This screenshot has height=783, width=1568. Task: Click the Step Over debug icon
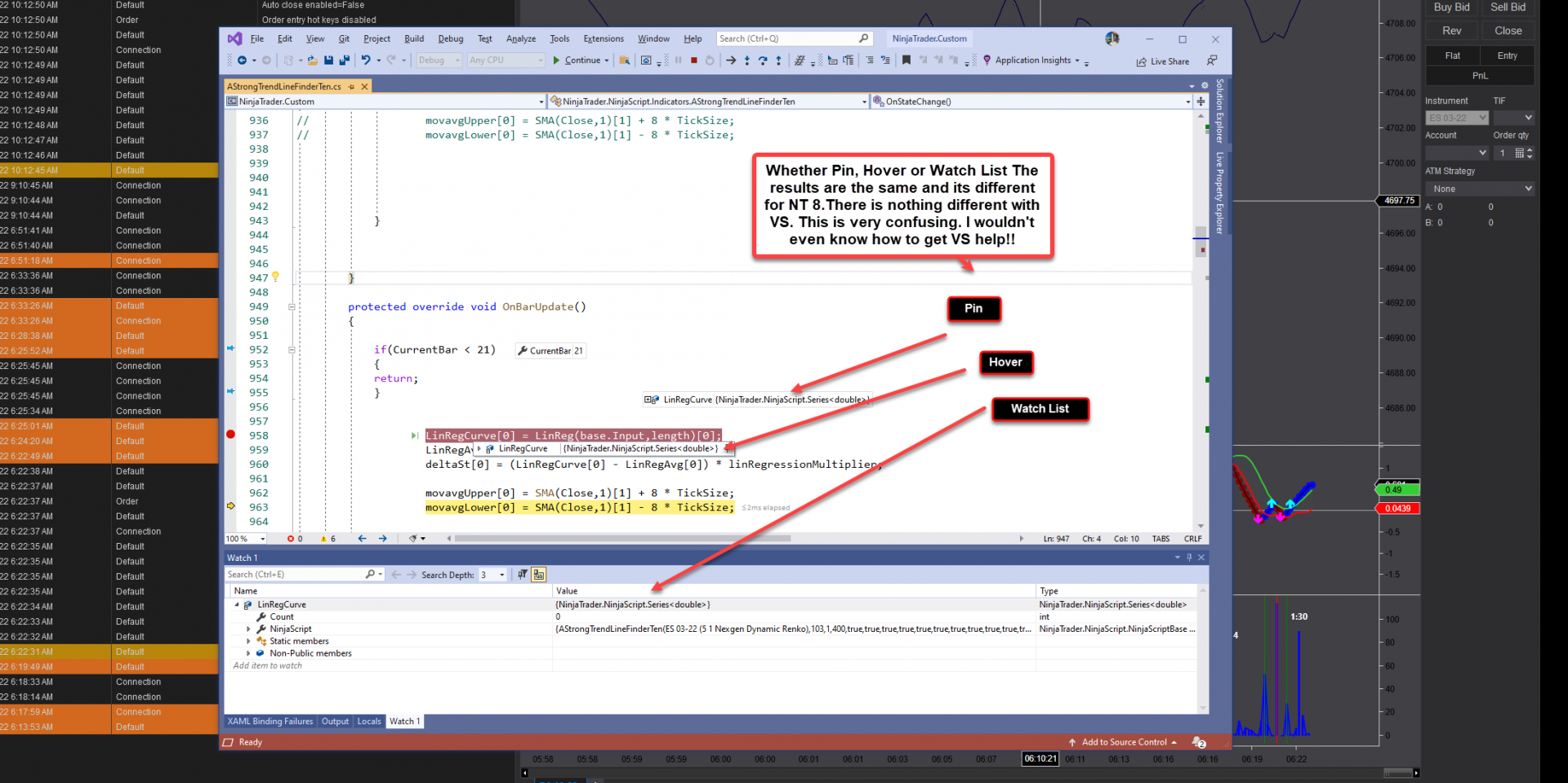763,60
